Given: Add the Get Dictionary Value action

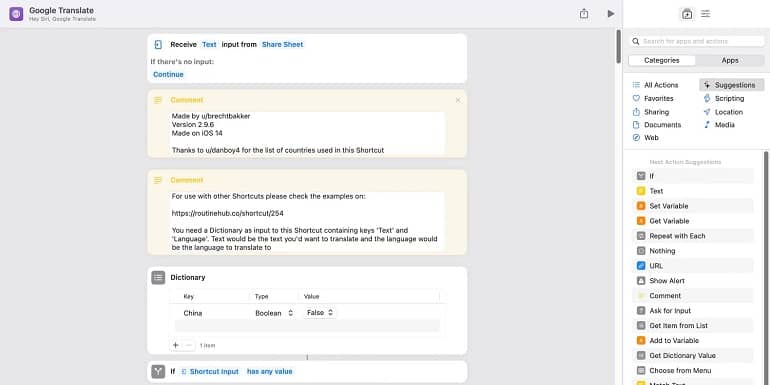Looking at the screenshot, I should tap(692, 356).
